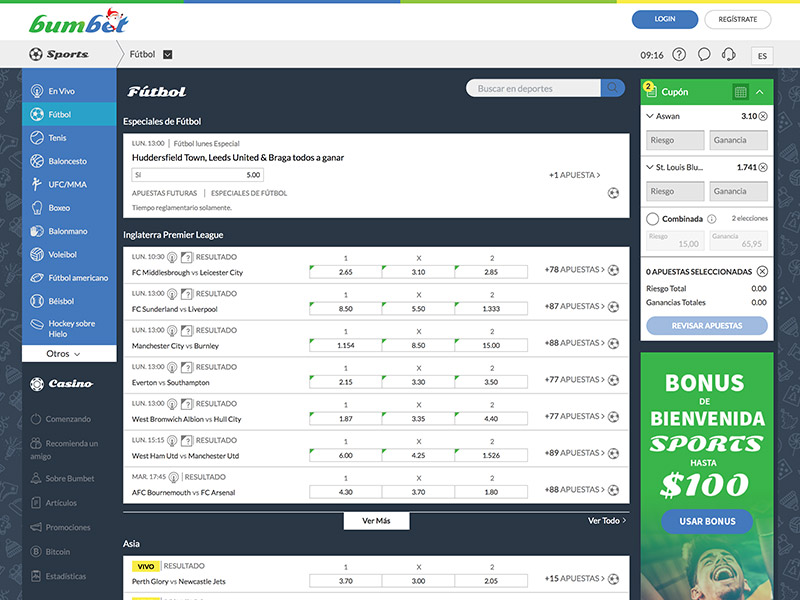Select Arsenal win odds 1.80
Screen dimensions: 800x600
[491, 492]
